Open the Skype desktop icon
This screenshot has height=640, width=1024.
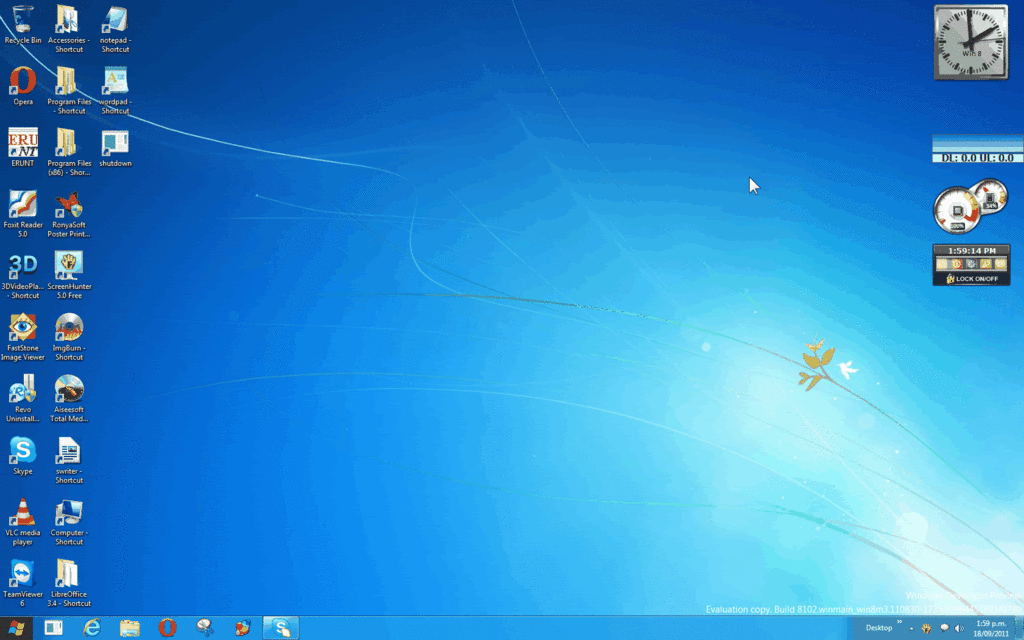pyautogui.click(x=22, y=451)
